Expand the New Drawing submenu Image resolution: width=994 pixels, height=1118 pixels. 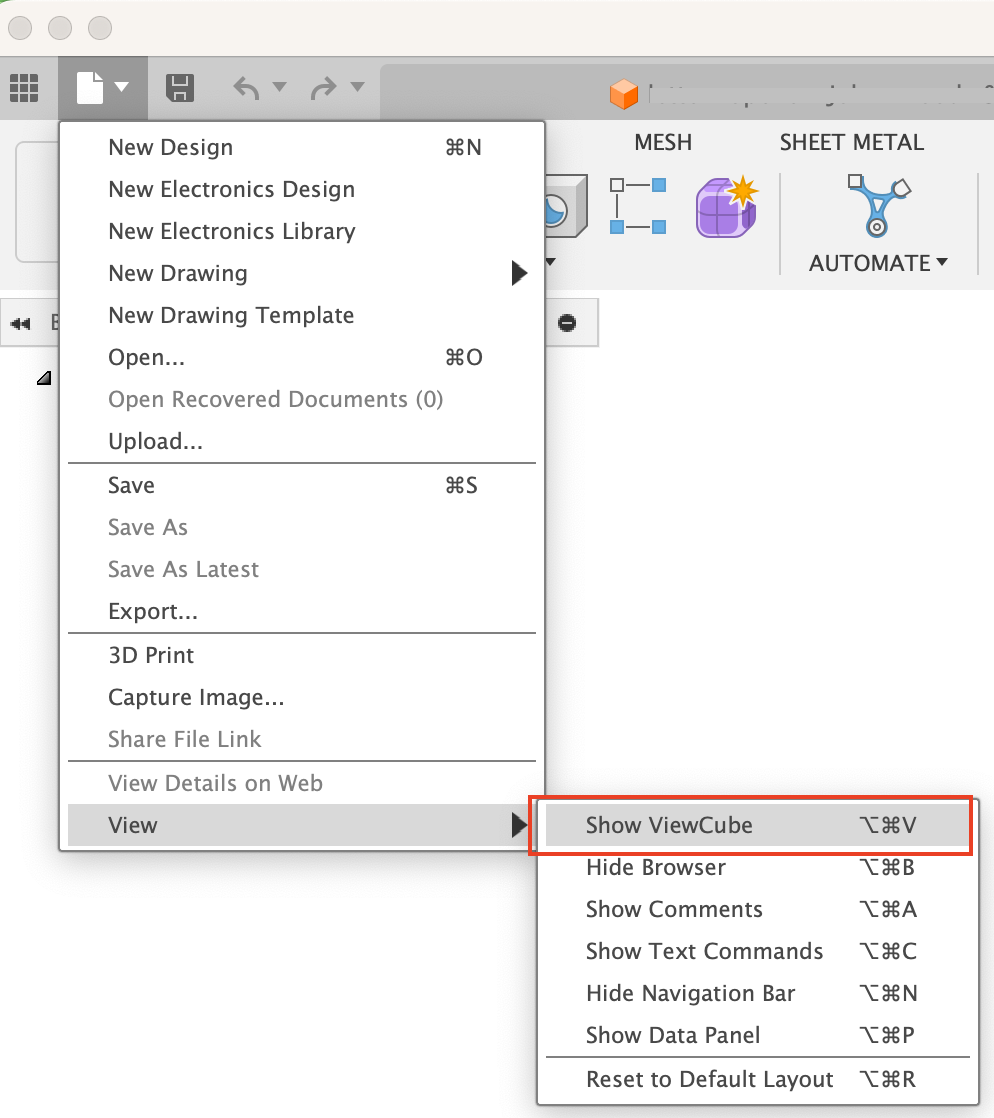pos(178,273)
